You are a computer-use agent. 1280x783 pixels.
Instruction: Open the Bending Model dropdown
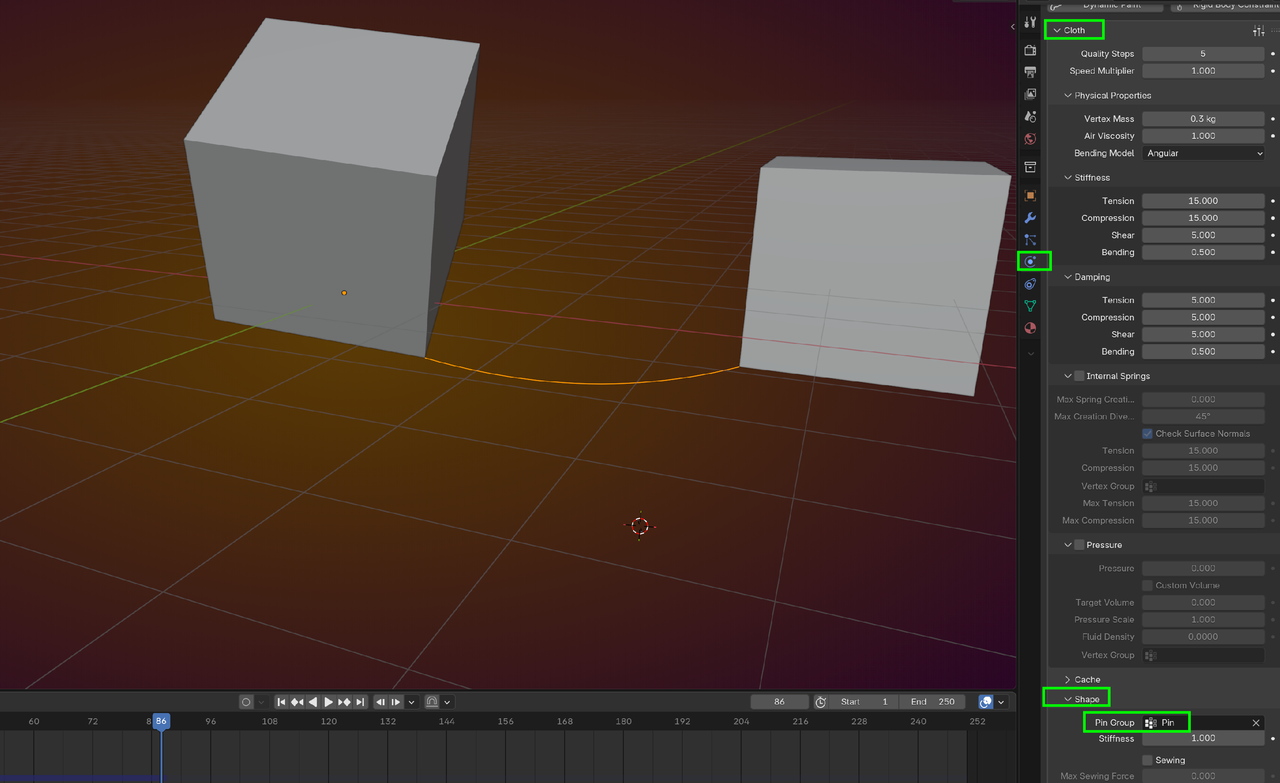point(1203,154)
